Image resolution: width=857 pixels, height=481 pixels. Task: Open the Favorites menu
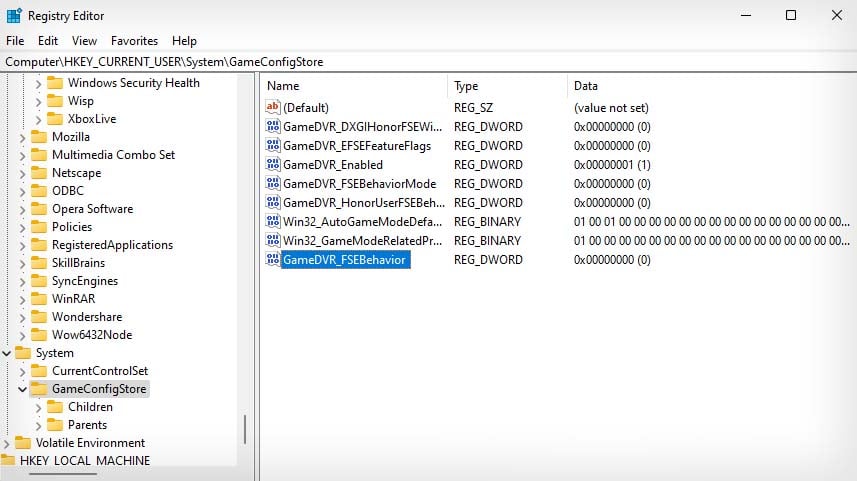point(134,41)
